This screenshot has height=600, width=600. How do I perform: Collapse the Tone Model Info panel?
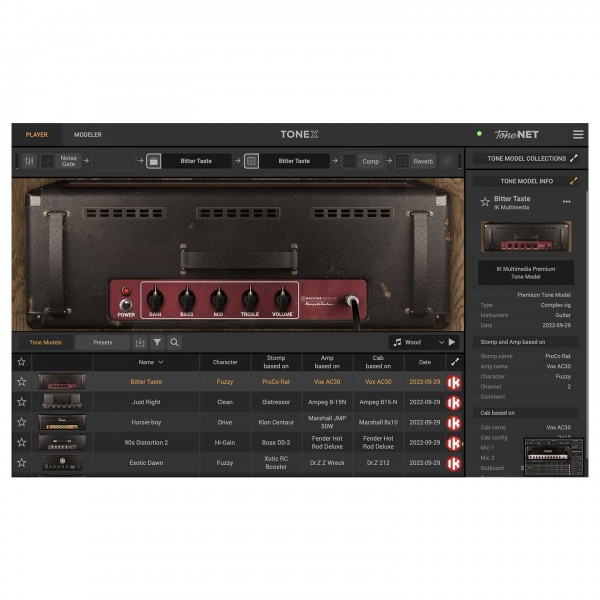[573, 181]
